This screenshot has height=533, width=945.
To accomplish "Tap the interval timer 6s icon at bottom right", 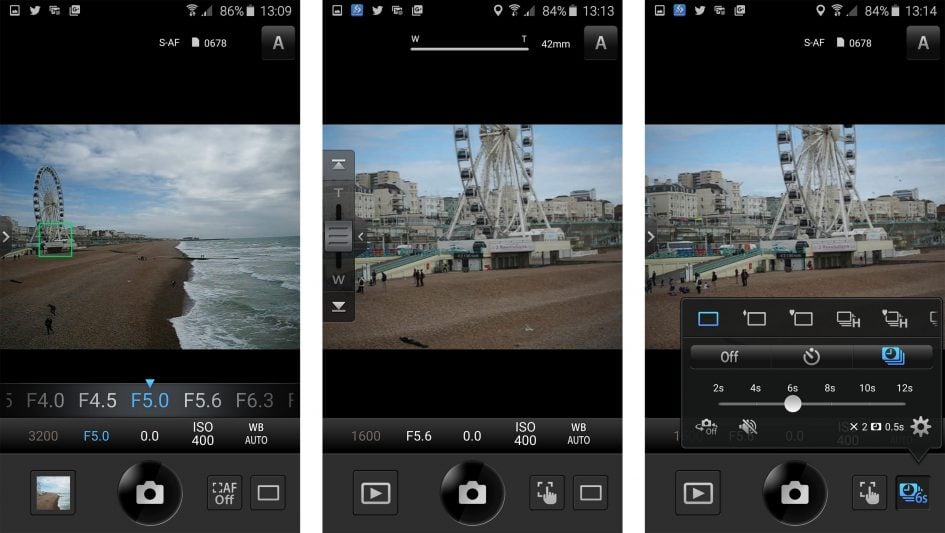I will tap(913, 492).
